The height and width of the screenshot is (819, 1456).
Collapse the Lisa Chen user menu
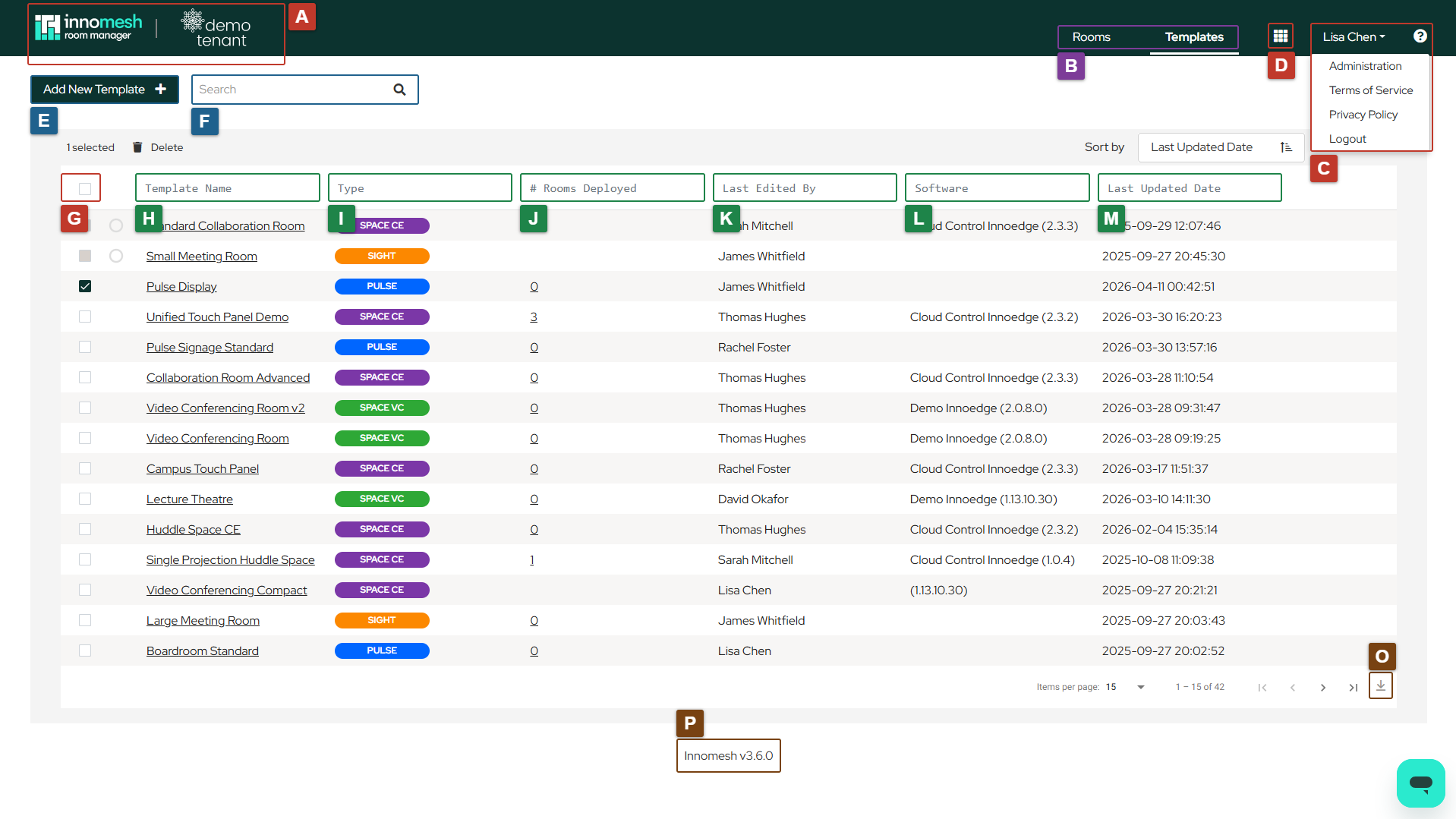point(1354,36)
